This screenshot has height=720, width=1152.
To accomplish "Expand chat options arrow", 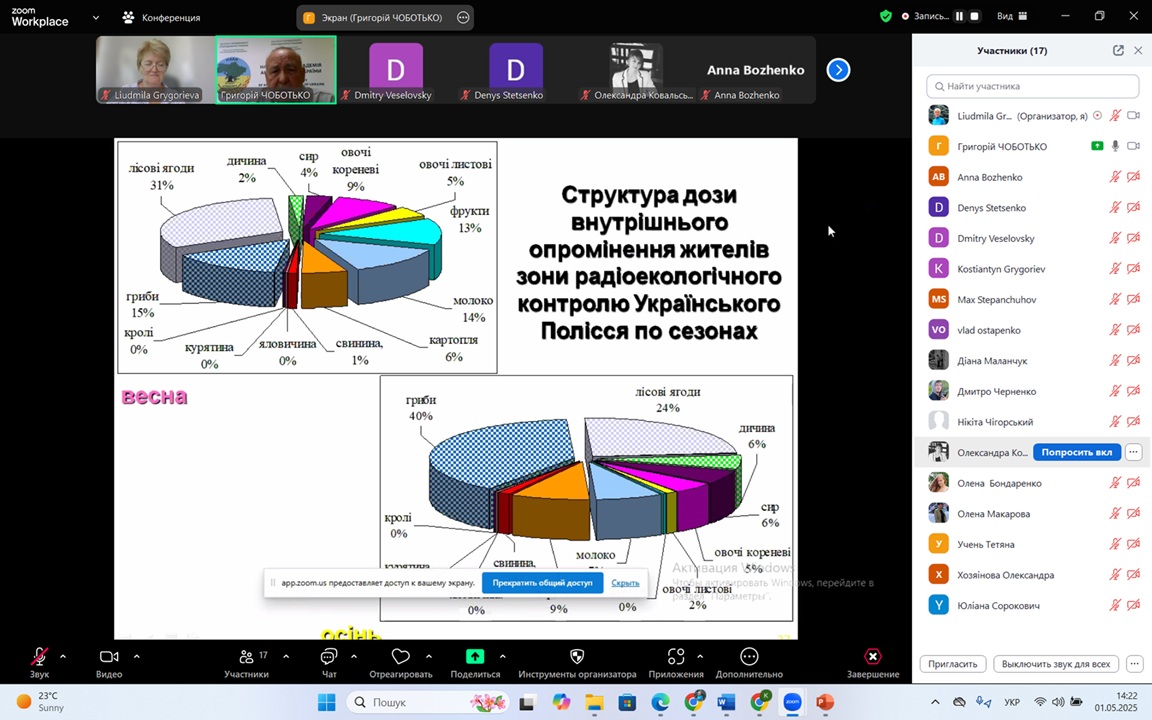I will pos(353,656).
